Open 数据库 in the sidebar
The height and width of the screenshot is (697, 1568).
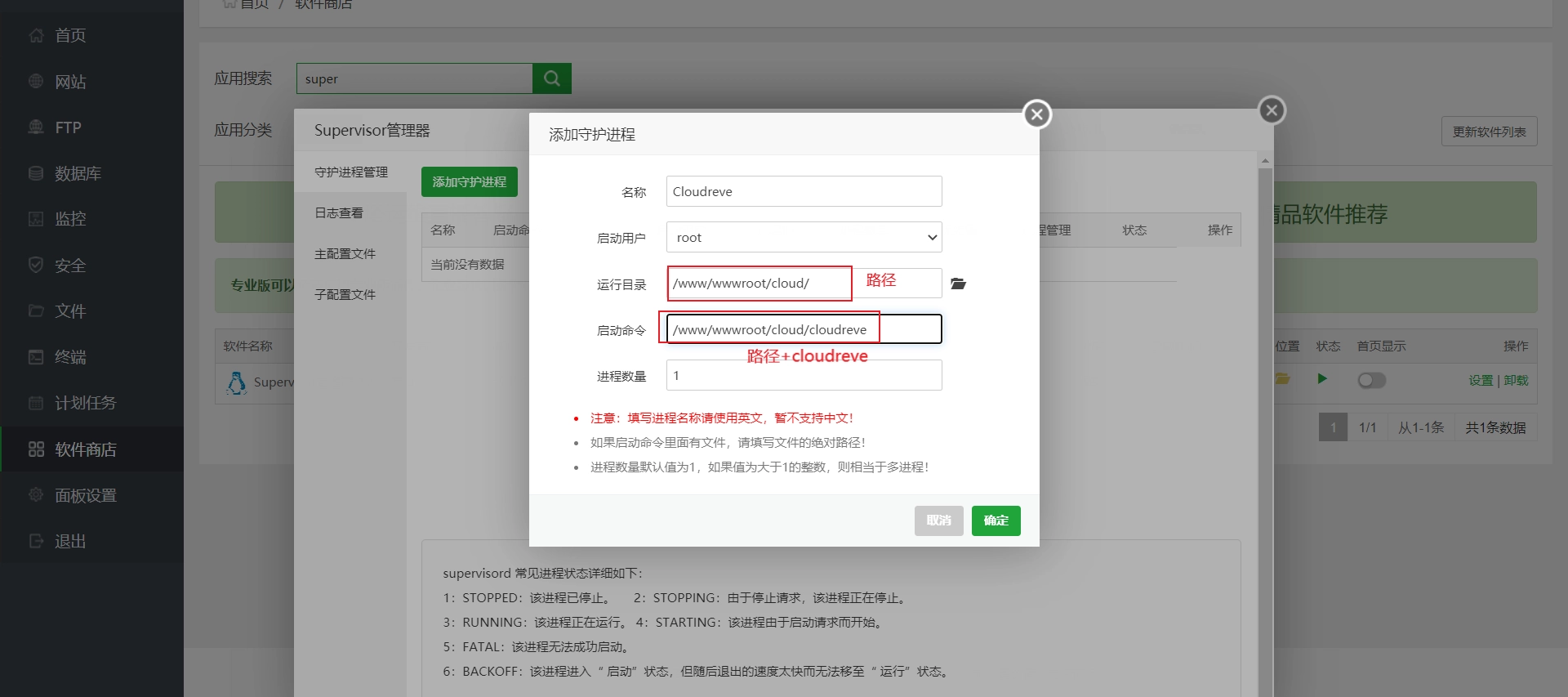(78, 173)
